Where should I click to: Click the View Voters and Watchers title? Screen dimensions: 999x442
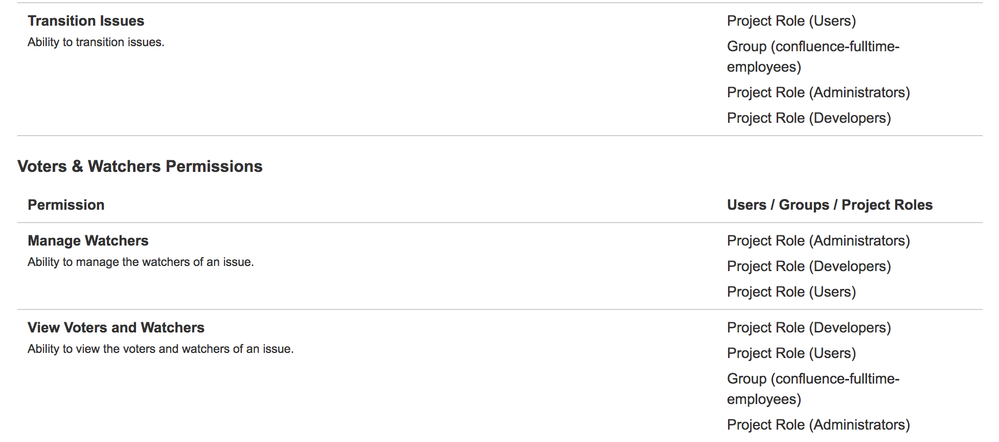click(x=116, y=327)
